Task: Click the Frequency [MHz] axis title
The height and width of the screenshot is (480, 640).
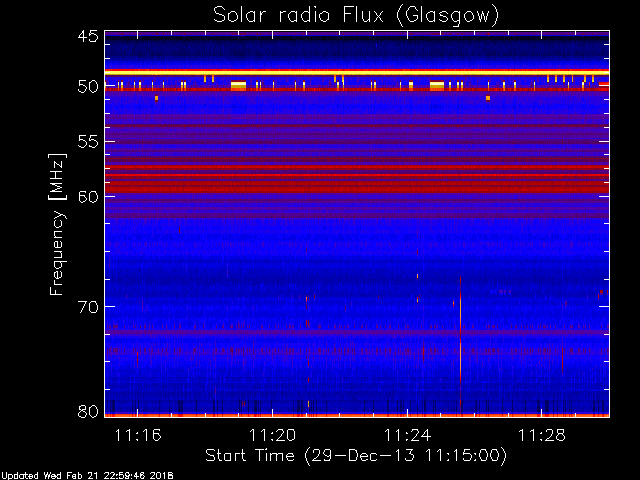Action: [57, 224]
